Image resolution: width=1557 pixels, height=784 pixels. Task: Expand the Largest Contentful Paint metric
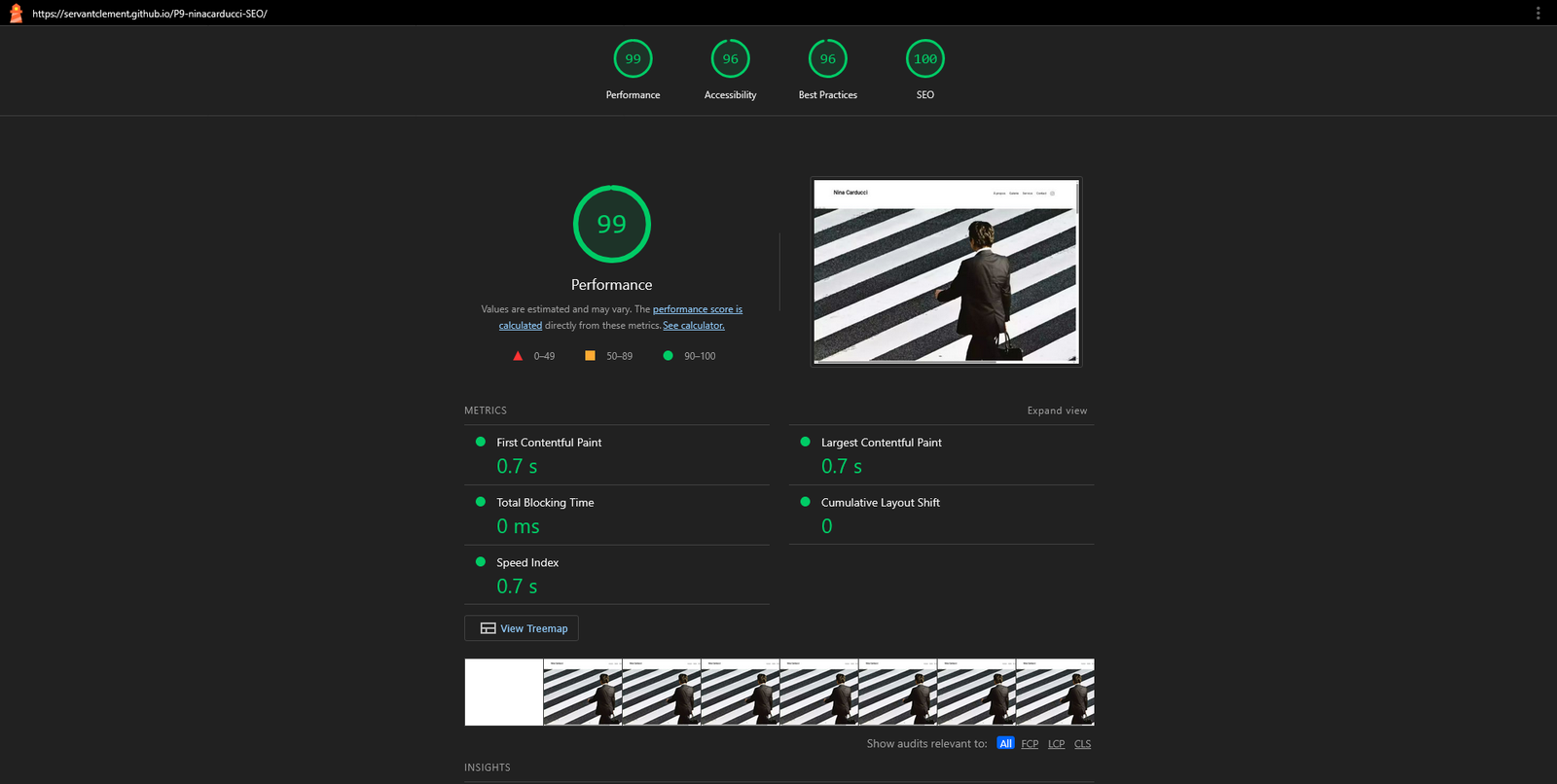(881, 443)
